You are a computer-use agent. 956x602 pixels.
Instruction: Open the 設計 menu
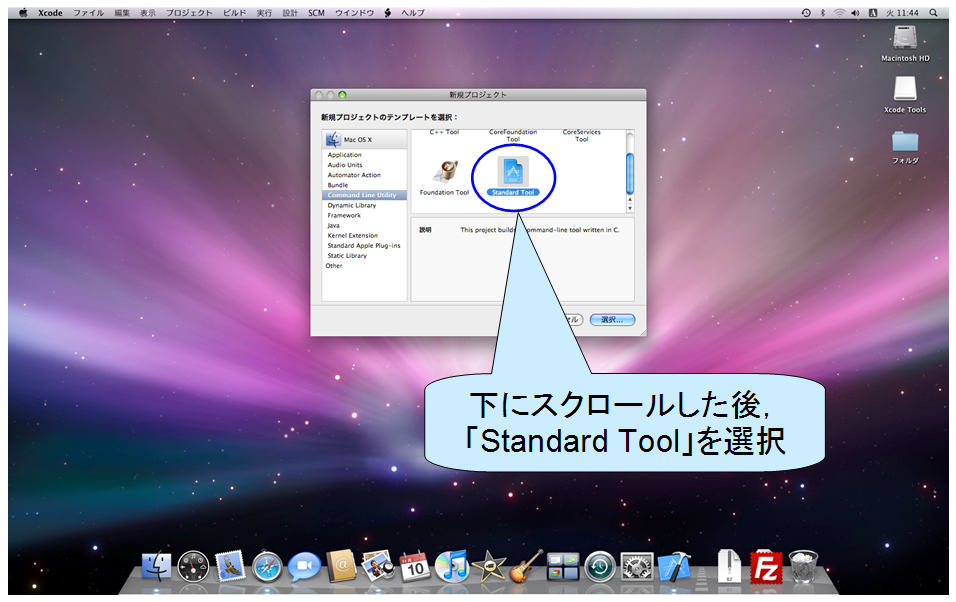coord(290,12)
